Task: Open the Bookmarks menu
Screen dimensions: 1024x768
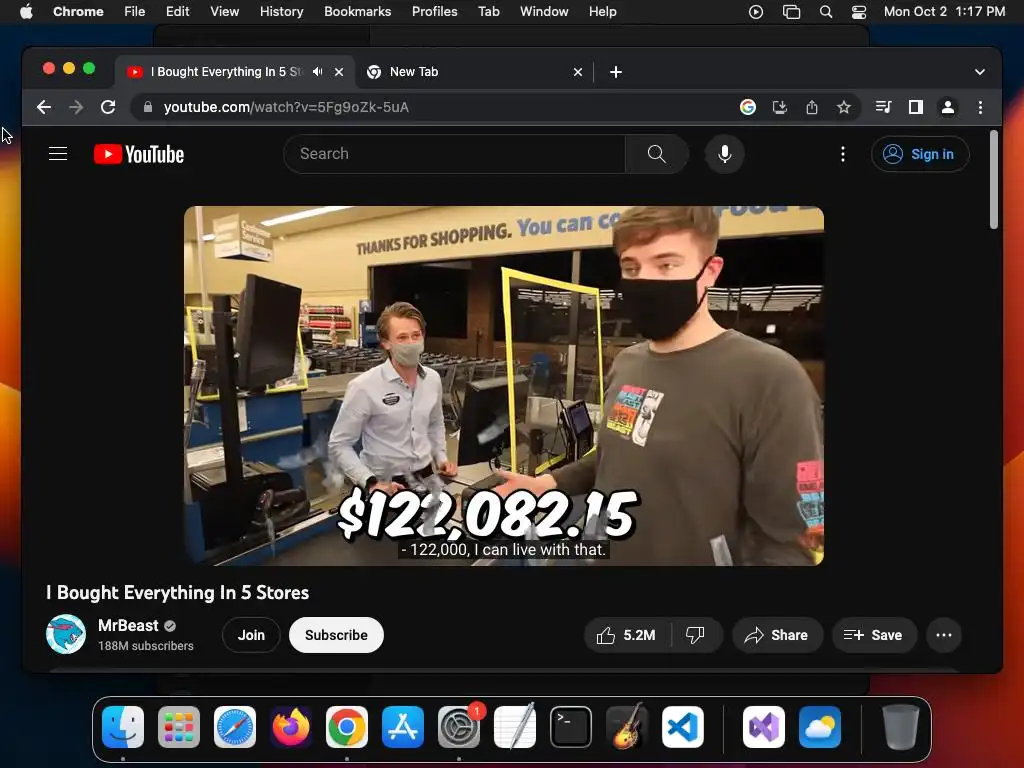Action: coord(358,12)
